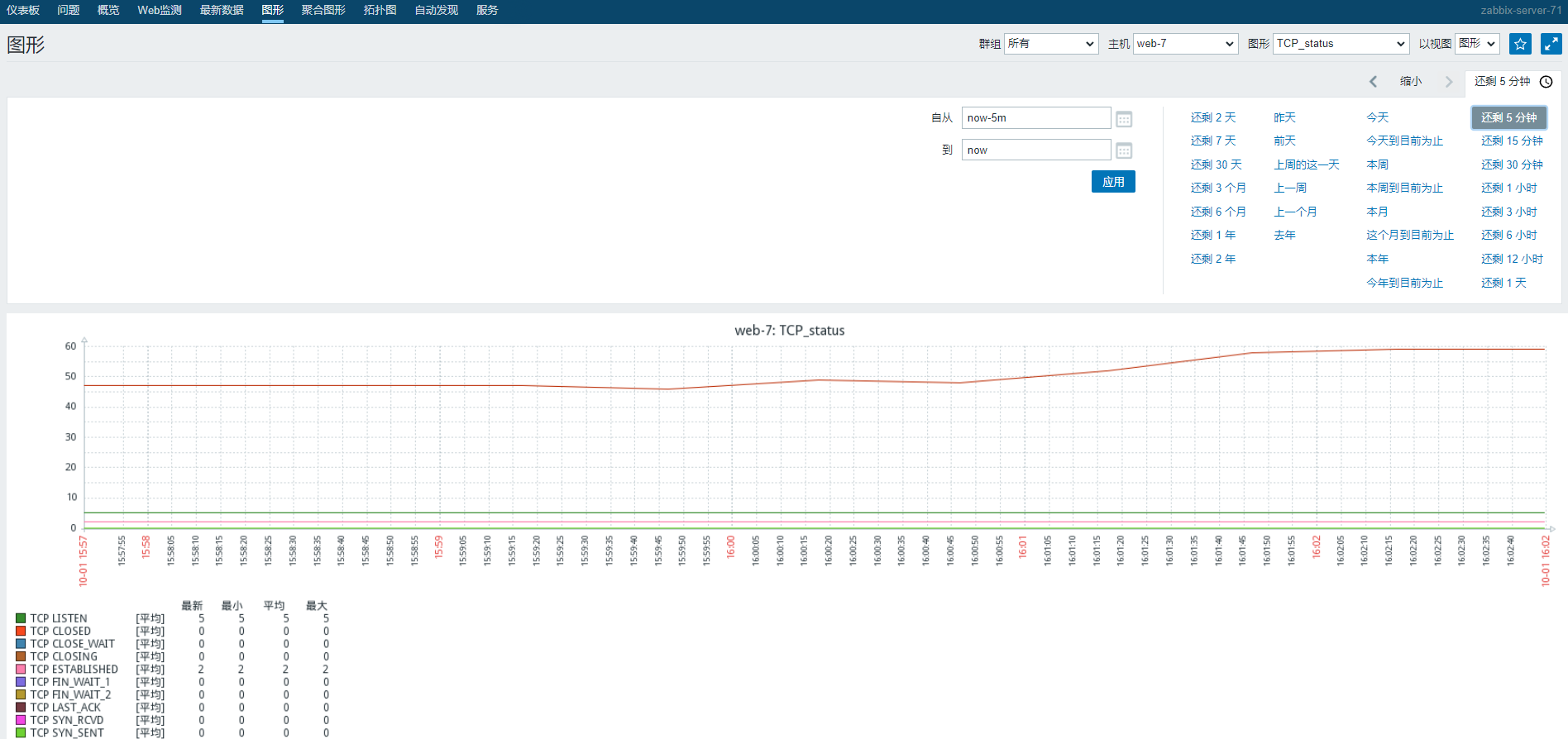1568x739 pixels.
Task: Select 本周 time range
Action: [1378, 165]
